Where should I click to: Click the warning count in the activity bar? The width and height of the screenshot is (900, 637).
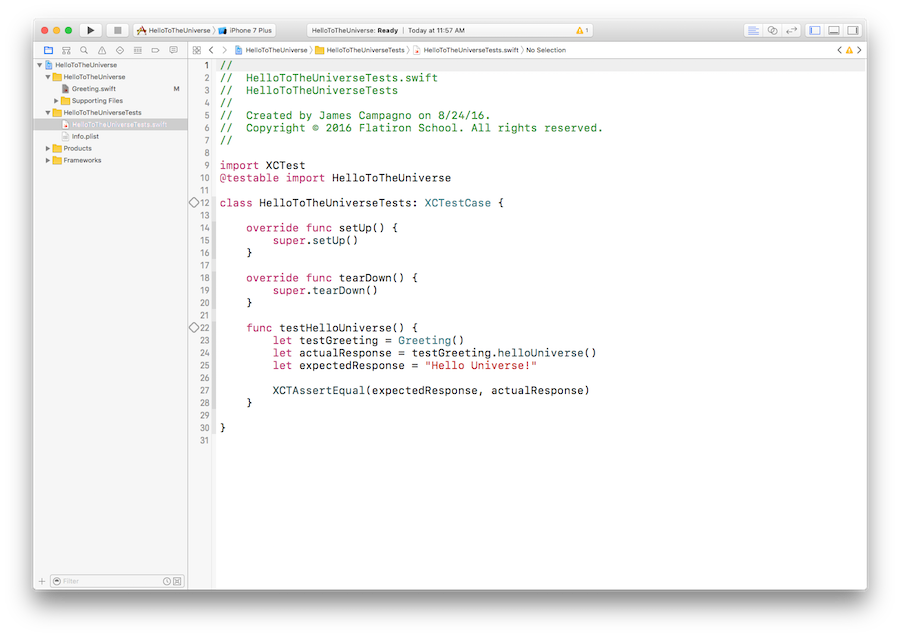(582, 30)
